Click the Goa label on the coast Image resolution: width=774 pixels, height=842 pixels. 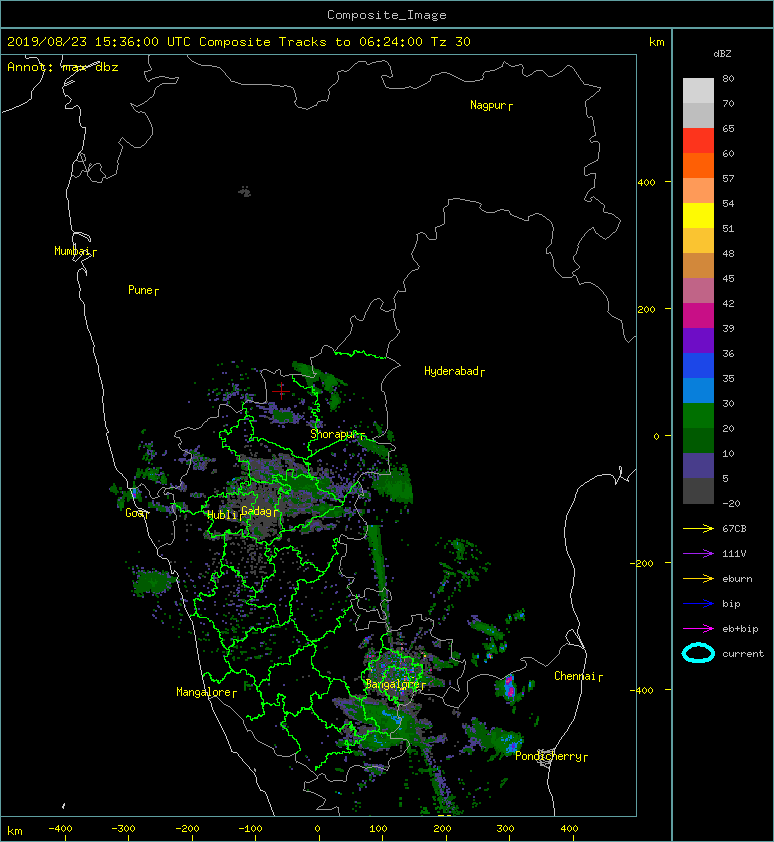137,513
